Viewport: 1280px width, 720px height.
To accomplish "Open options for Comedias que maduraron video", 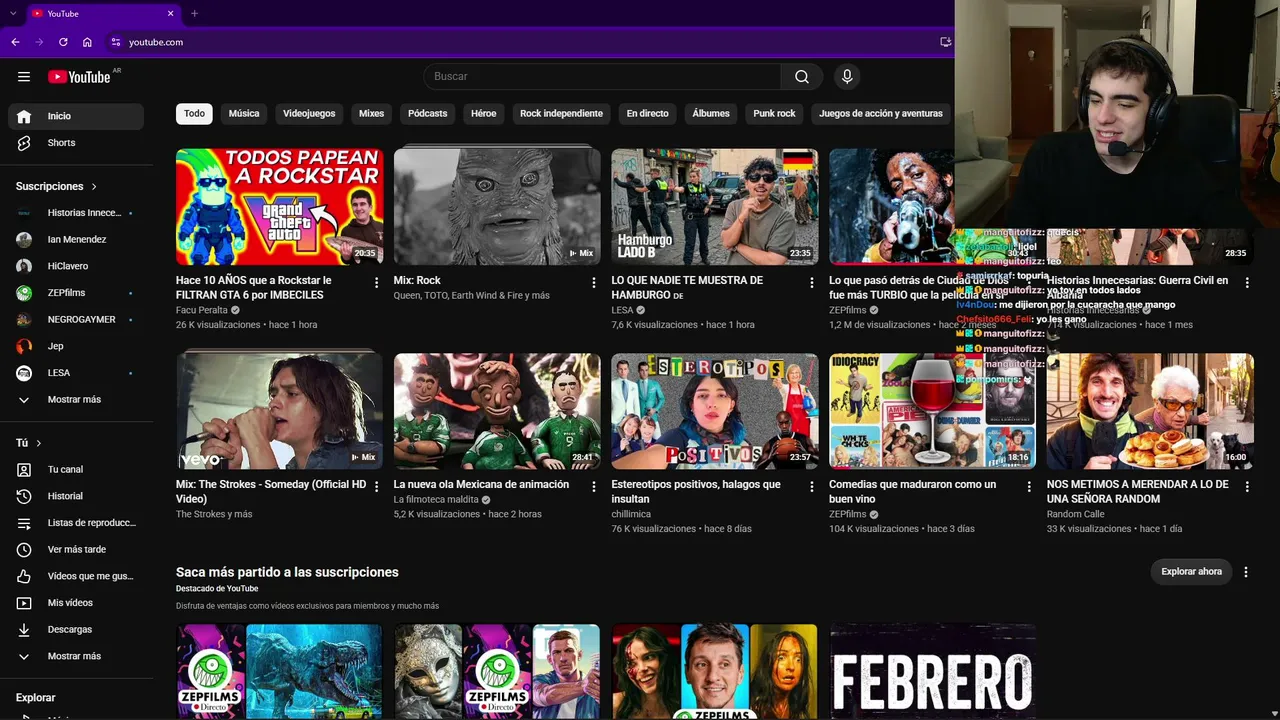I will coord(1029,487).
